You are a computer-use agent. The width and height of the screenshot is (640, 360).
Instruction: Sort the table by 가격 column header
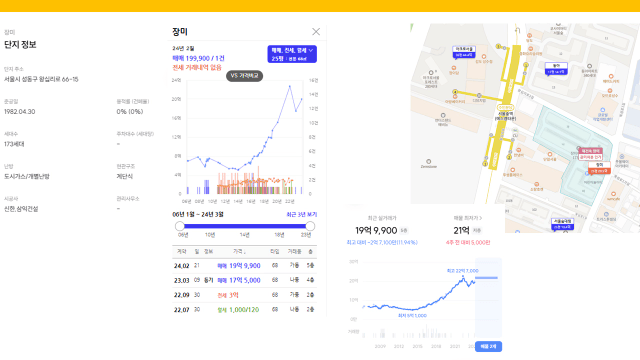(239, 251)
